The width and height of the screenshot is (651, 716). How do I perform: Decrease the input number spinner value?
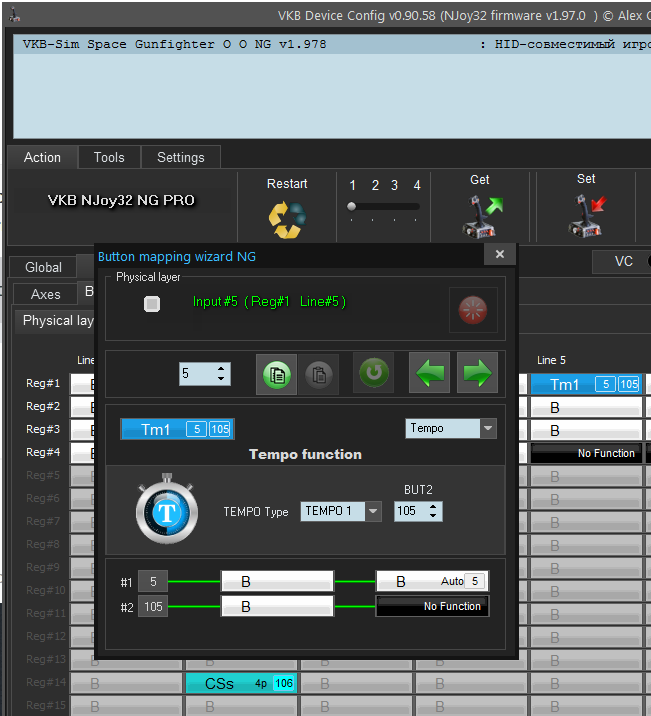click(221, 379)
